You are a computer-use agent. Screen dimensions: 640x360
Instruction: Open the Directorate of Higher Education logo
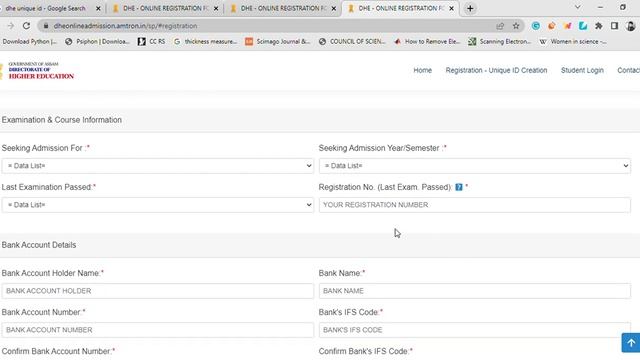click(37, 70)
